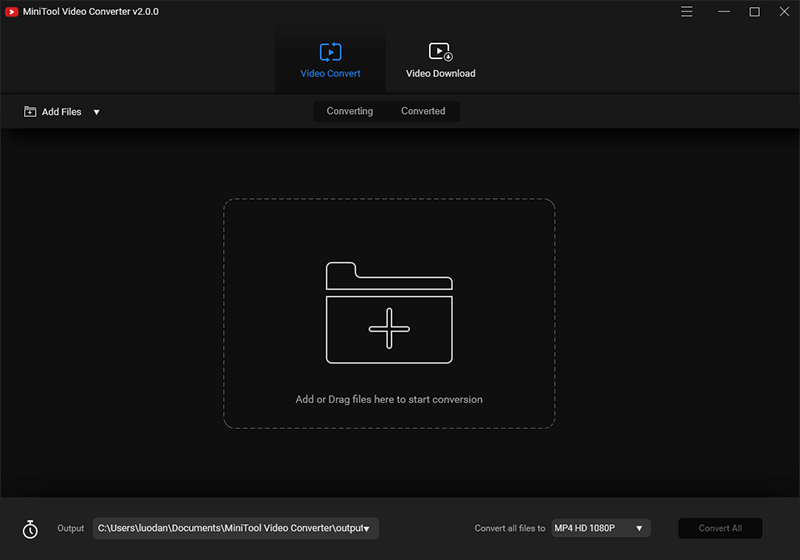Click the Video Convert icon
The image size is (800, 560).
tap(331, 52)
